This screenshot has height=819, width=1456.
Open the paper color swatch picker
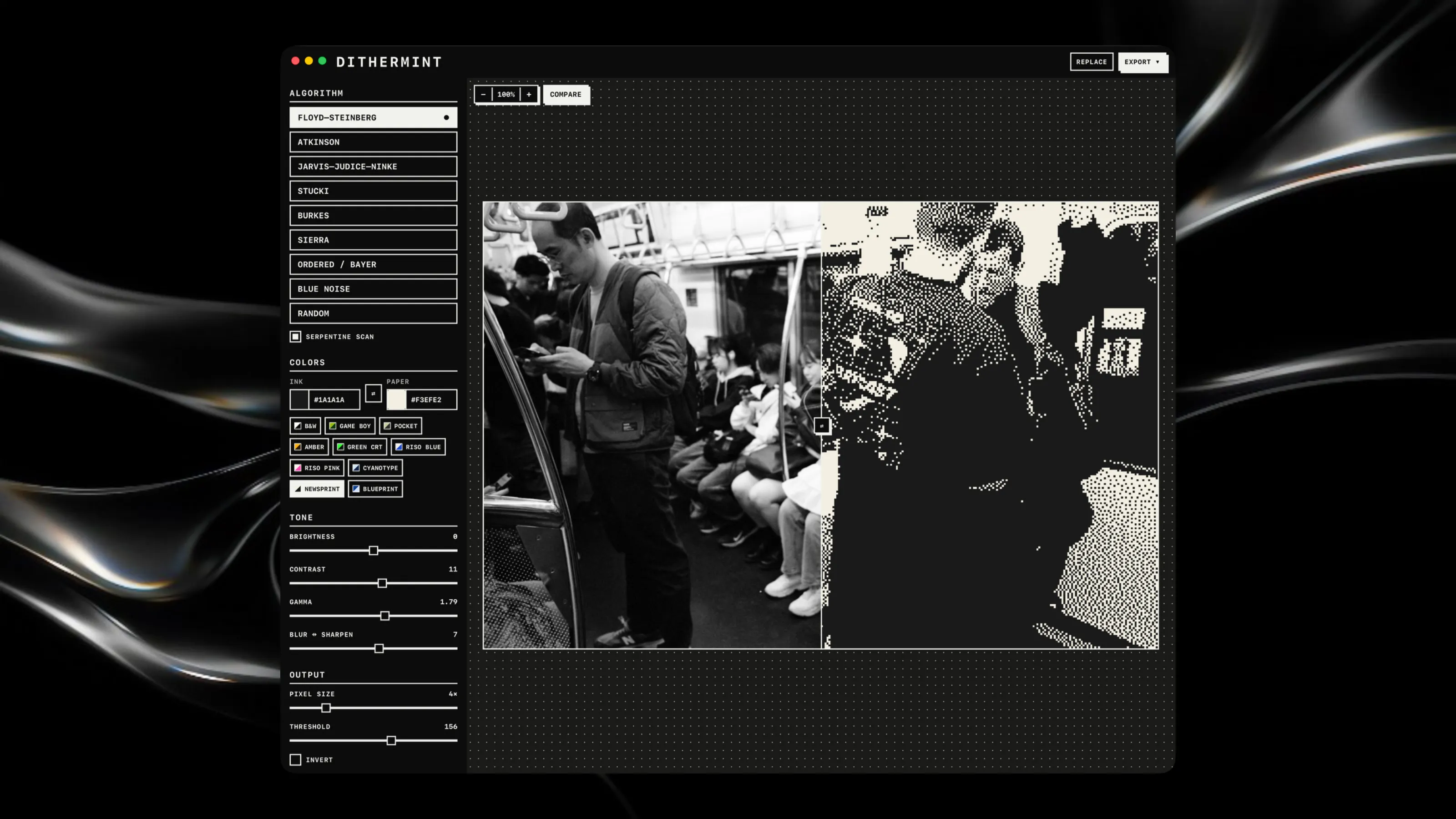396,399
